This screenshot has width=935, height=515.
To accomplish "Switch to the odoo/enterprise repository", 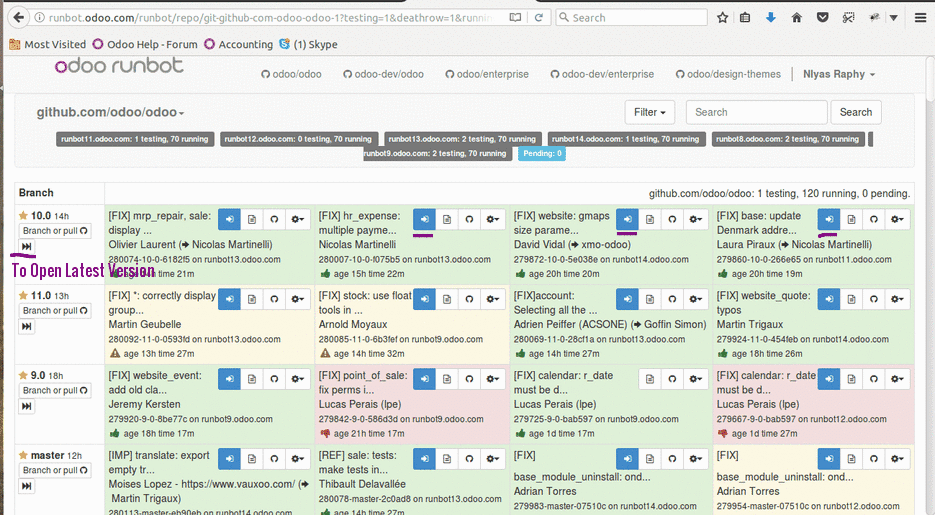I will pyautogui.click(x=487, y=75).
